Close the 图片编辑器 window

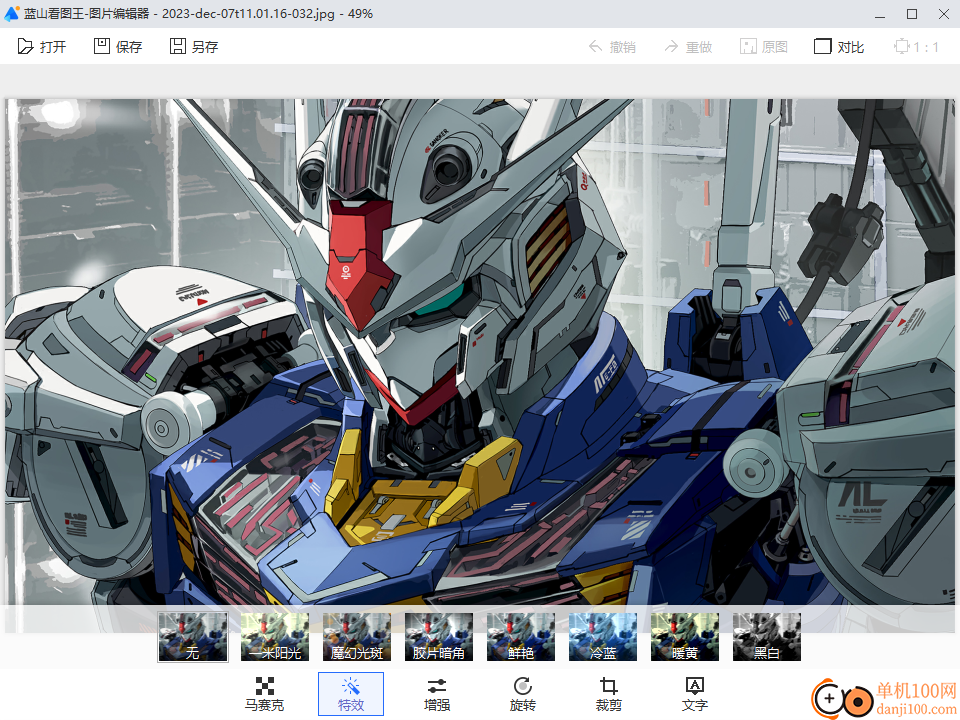(x=944, y=14)
